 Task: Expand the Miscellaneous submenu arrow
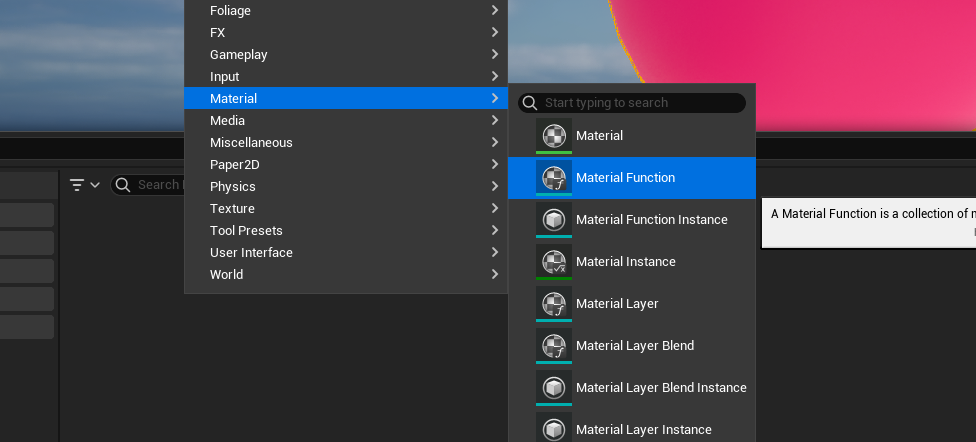[x=495, y=142]
